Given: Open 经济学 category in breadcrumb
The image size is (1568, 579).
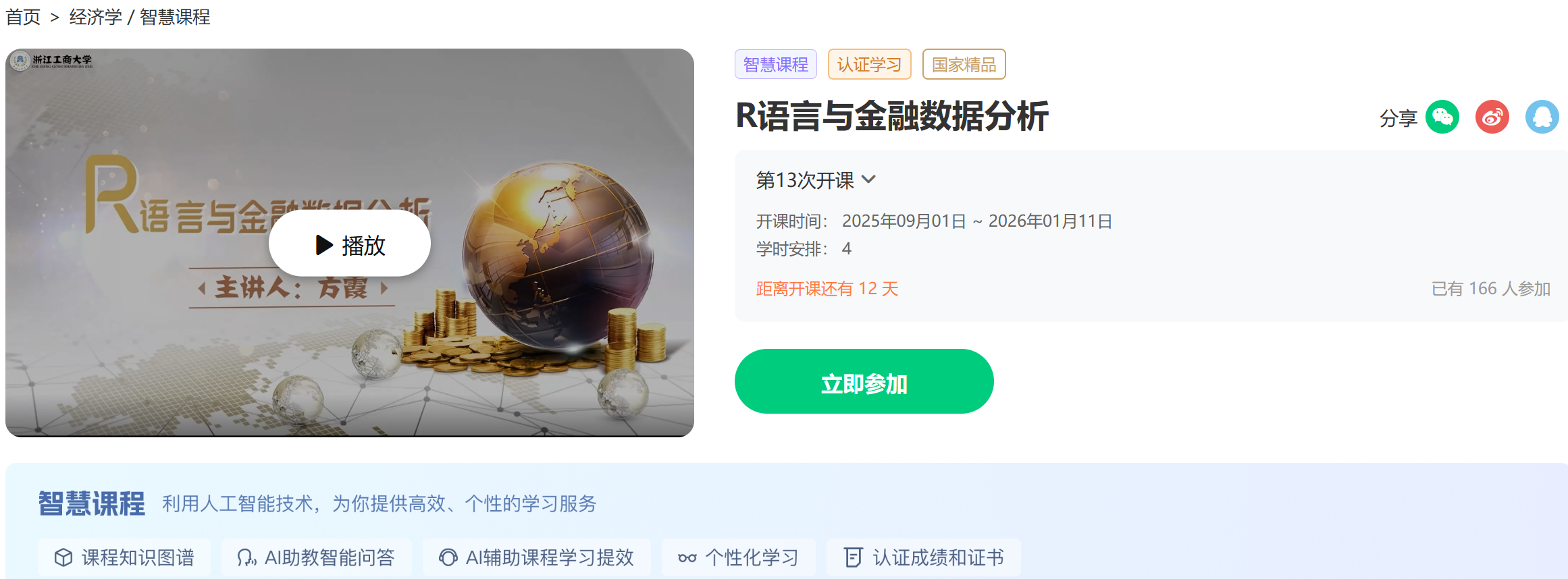Looking at the screenshot, I should click(x=95, y=17).
